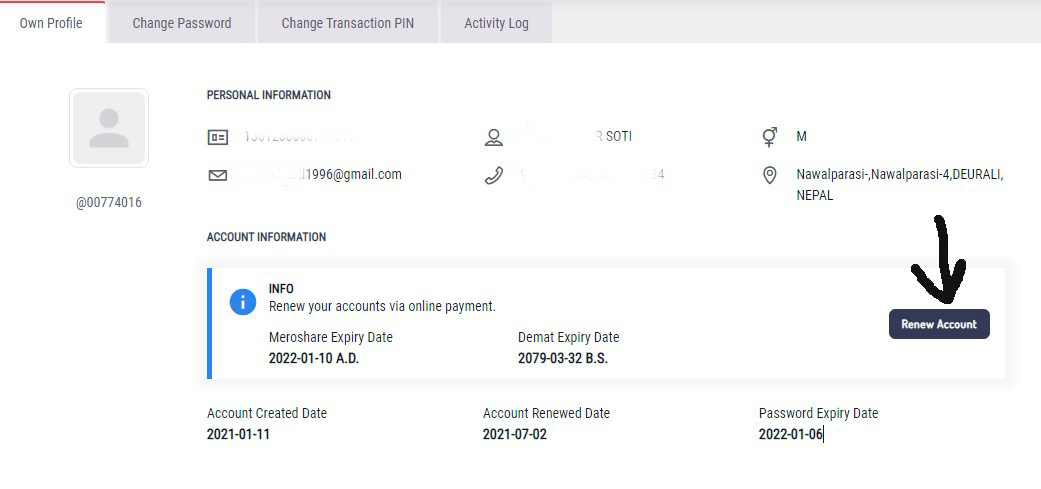Click the email envelope icon
This screenshot has height=489, width=1041.
(x=218, y=176)
